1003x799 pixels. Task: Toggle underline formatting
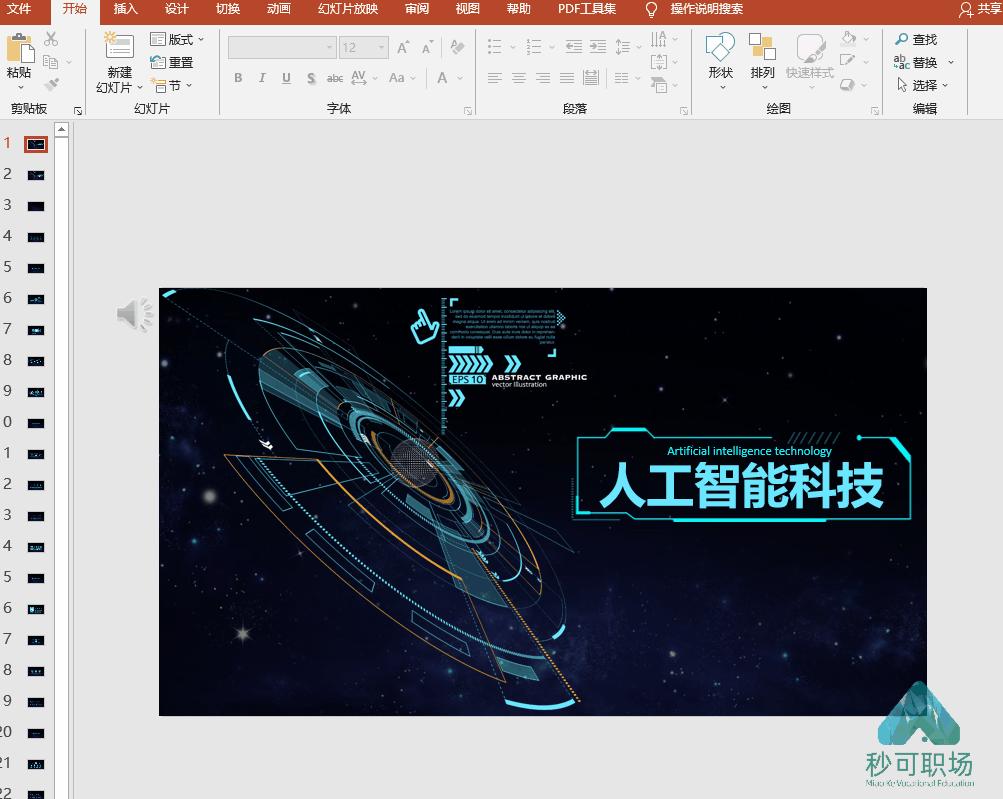286,77
